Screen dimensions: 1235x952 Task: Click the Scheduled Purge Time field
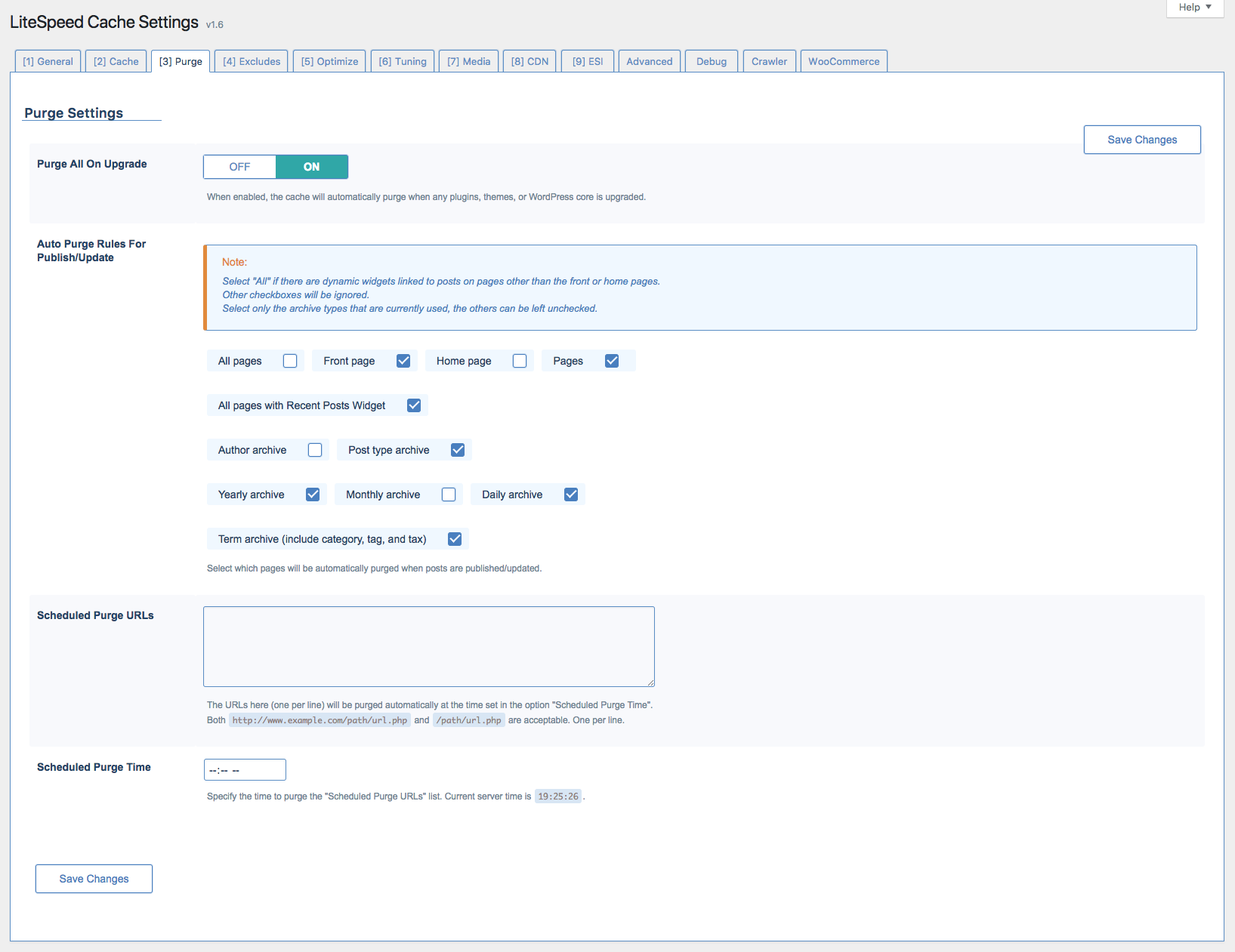pyautogui.click(x=245, y=769)
